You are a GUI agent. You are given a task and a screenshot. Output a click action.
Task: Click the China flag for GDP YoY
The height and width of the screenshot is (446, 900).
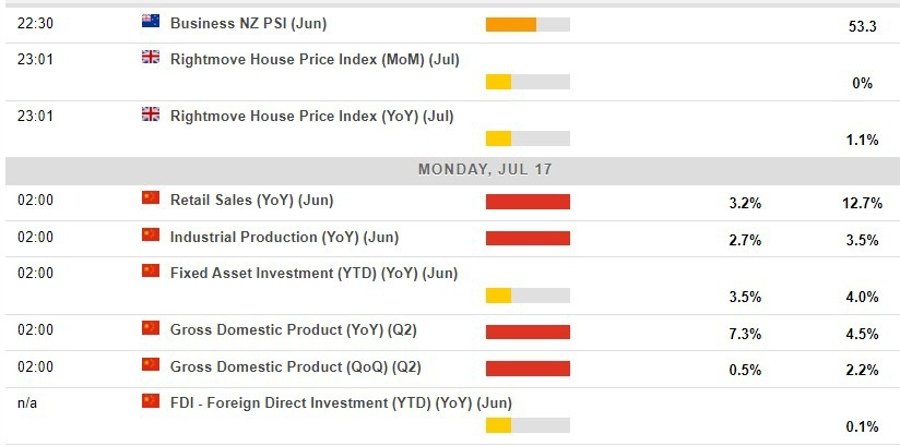tap(151, 328)
